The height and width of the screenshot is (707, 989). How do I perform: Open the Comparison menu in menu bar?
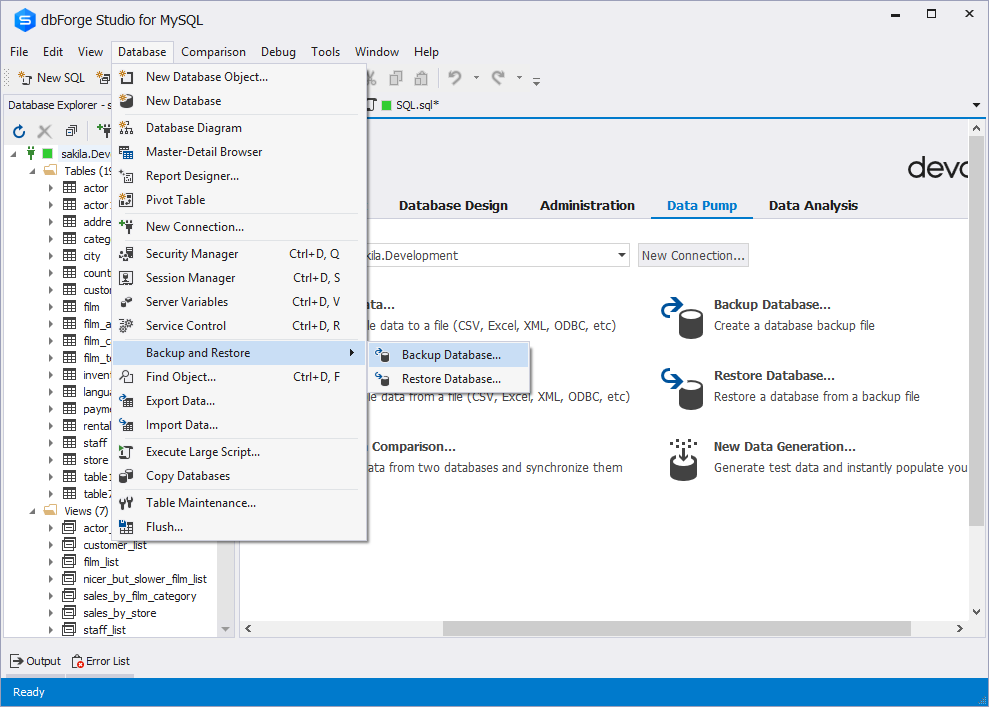click(213, 52)
